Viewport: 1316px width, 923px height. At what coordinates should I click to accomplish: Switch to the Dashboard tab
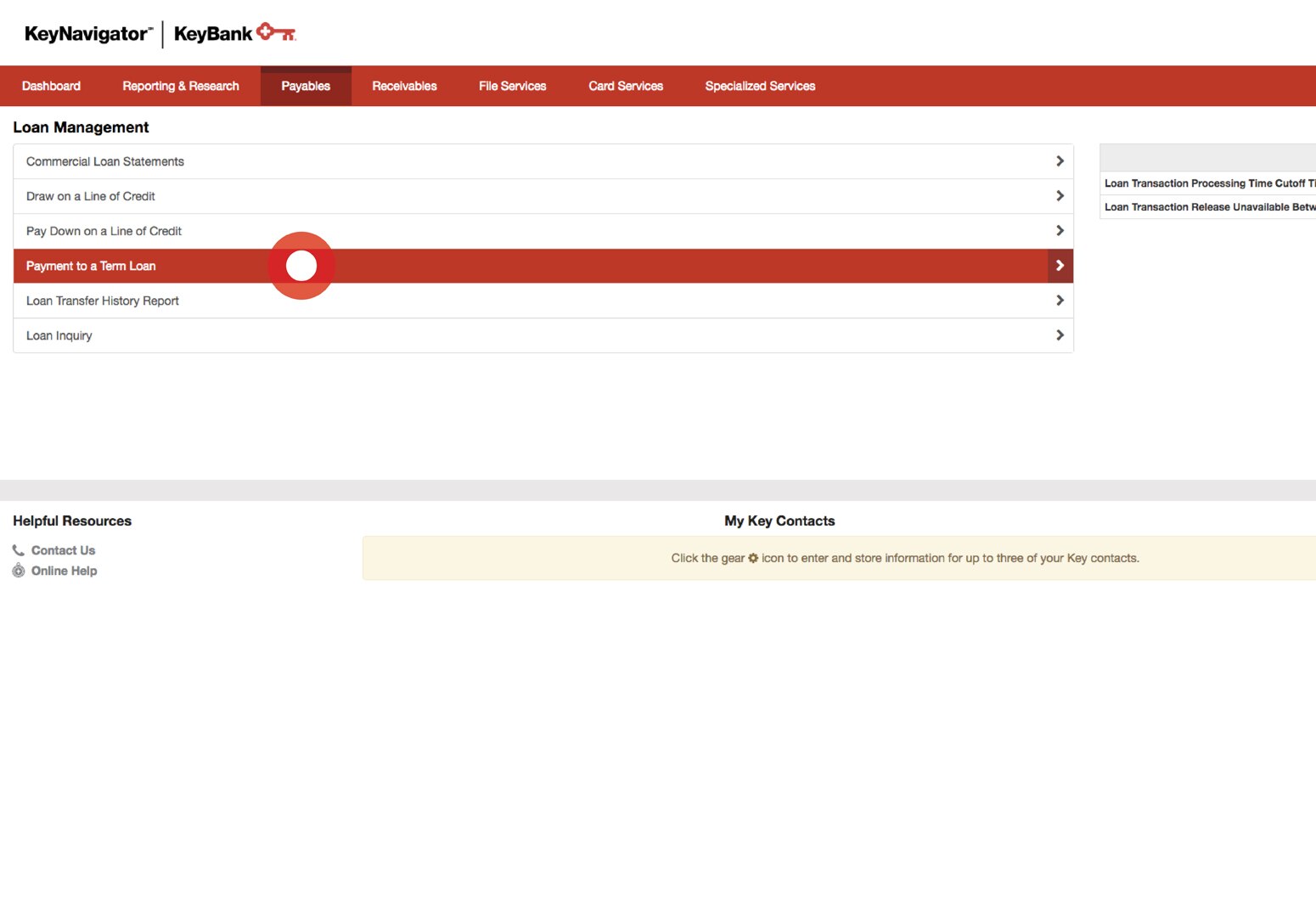click(51, 85)
